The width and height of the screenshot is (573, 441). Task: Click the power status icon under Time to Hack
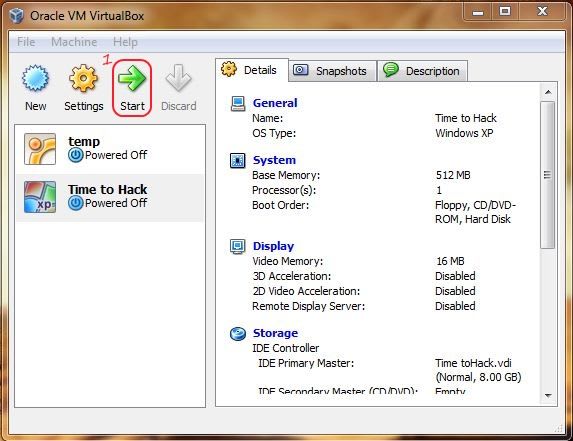click(76, 203)
